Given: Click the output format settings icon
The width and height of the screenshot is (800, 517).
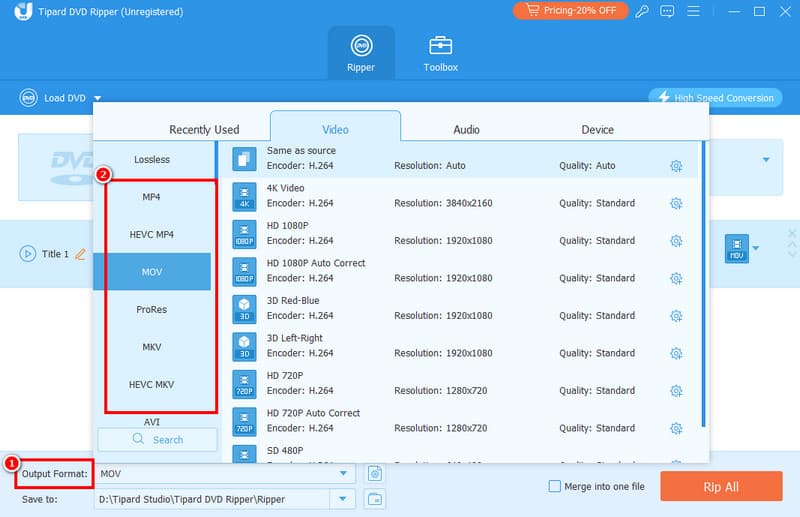Looking at the screenshot, I should click(375, 473).
